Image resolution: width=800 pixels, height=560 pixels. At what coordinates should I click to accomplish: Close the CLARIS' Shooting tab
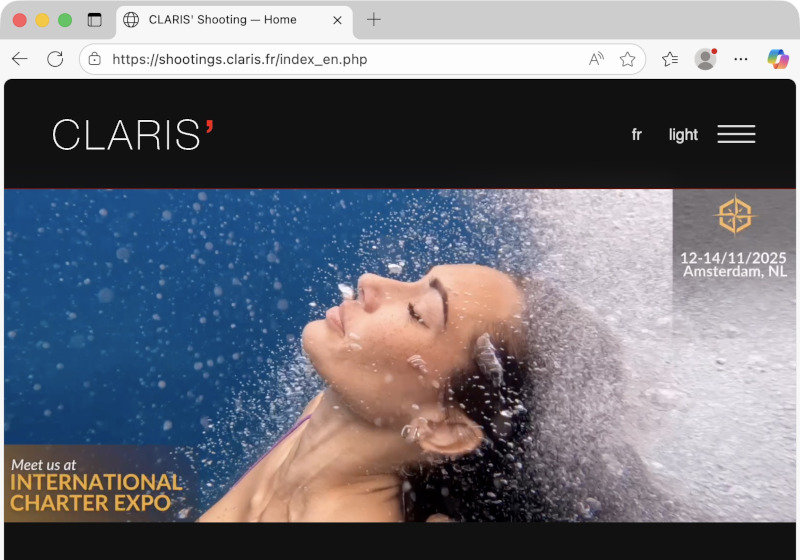click(337, 20)
